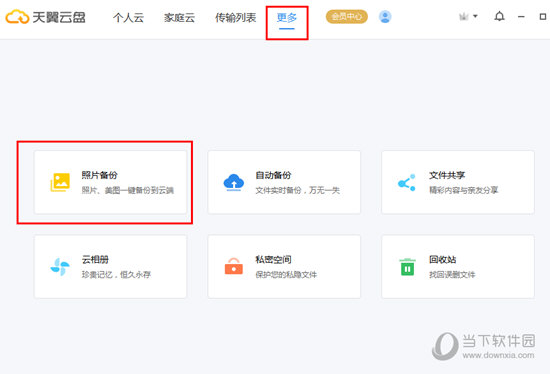This screenshot has height=374, width=550.
Task: Open the 会员中心 button
Action: (x=347, y=16)
